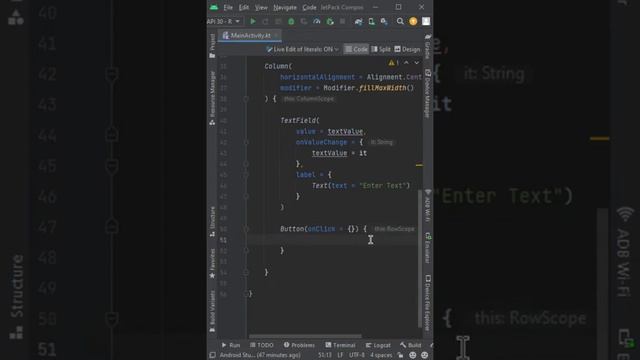640x360 pixels.
Task: Close the MainActivity.kt tab
Action: (x=276, y=36)
